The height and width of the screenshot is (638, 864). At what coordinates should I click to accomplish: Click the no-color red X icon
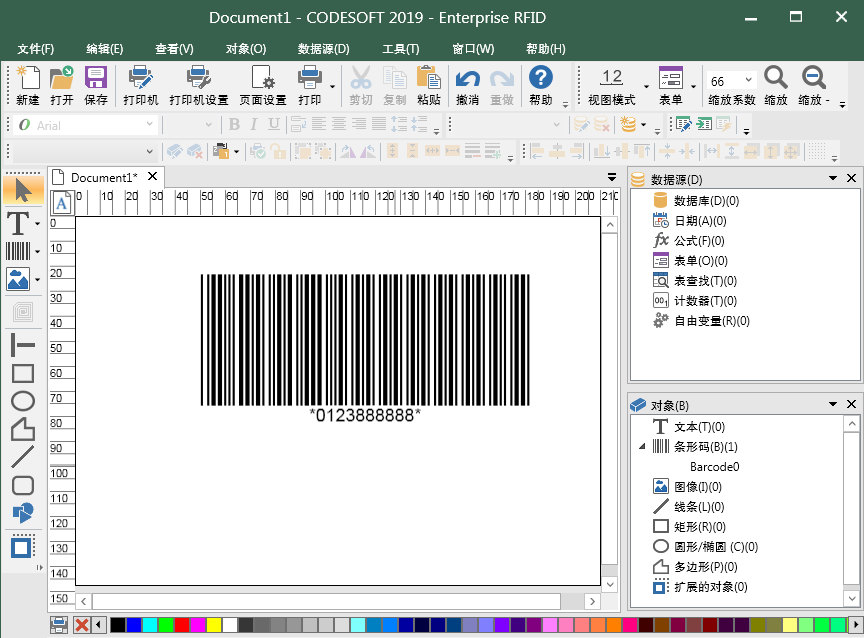pyautogui.click(x=82, y=625)
